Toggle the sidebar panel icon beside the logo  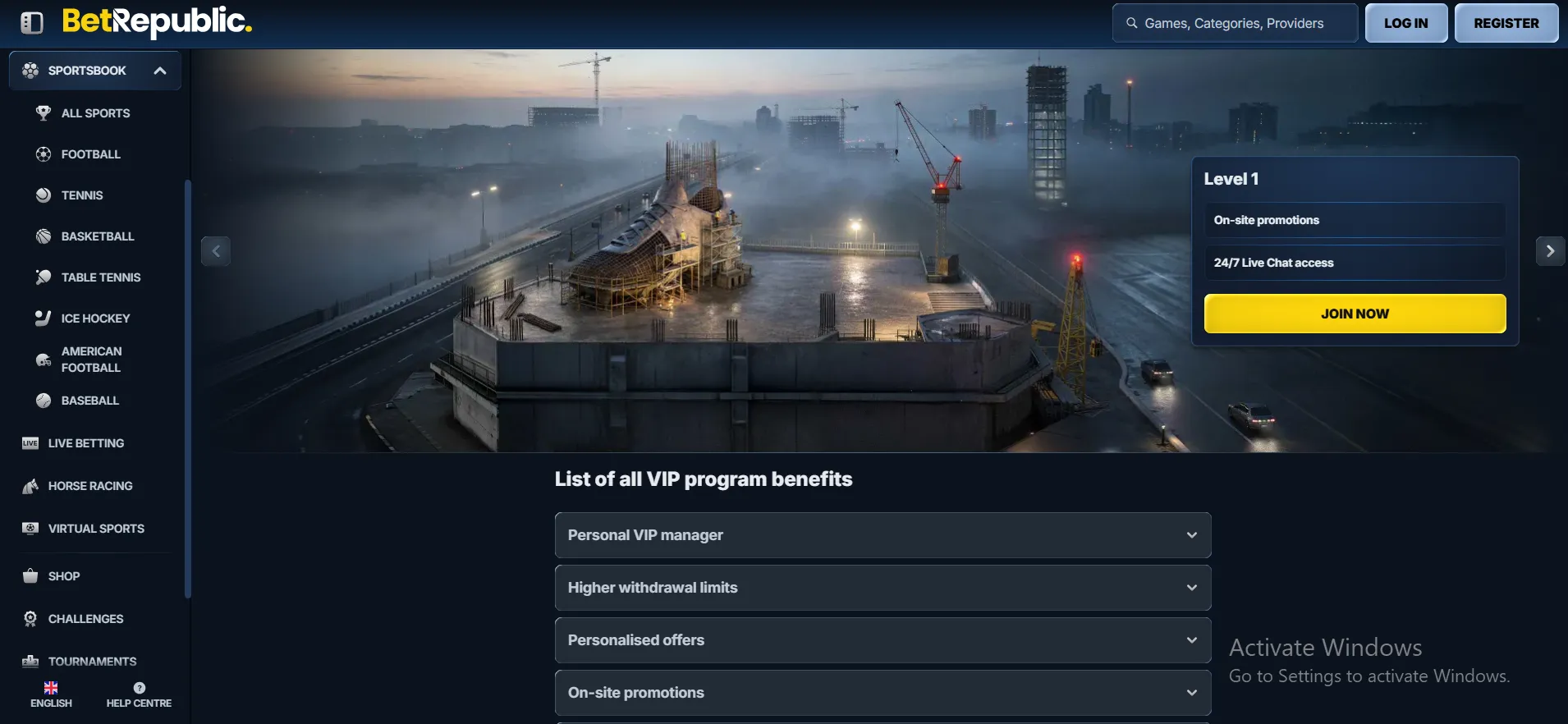32,23
